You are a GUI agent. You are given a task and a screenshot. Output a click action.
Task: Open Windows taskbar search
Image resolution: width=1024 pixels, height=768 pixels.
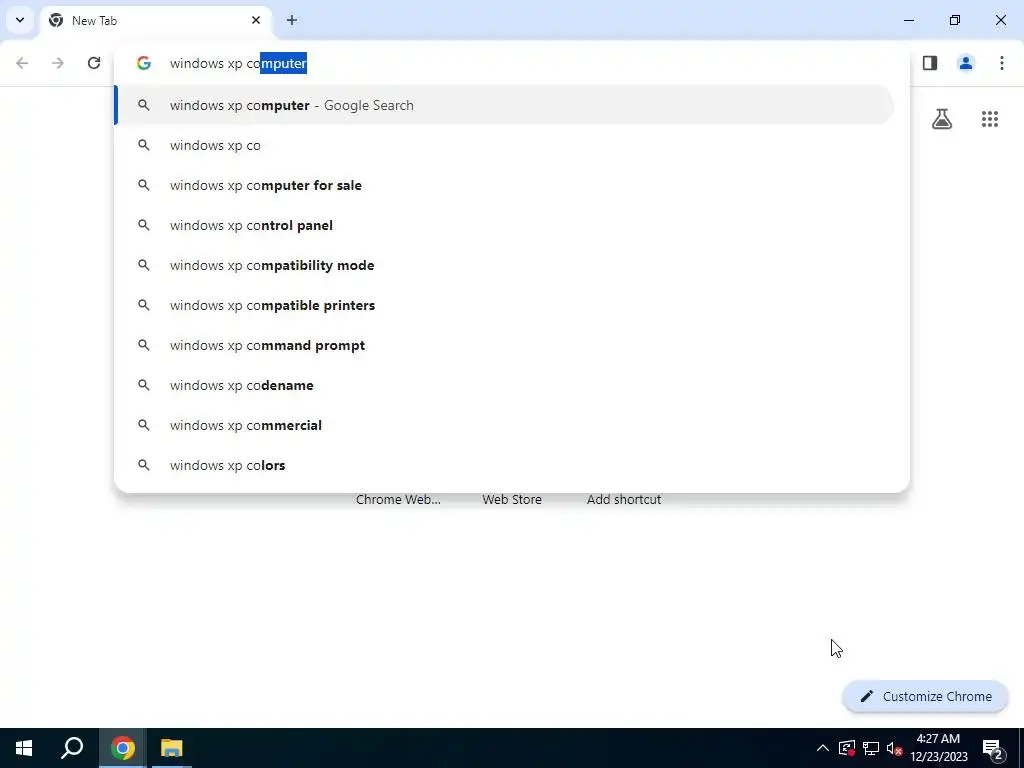(x=72, y=748)
